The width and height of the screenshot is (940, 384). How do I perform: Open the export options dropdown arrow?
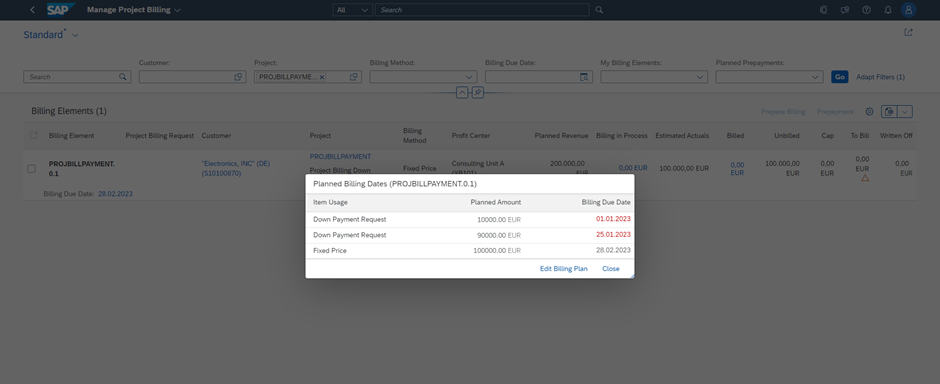pyautogui.click(x=905, y=111)
